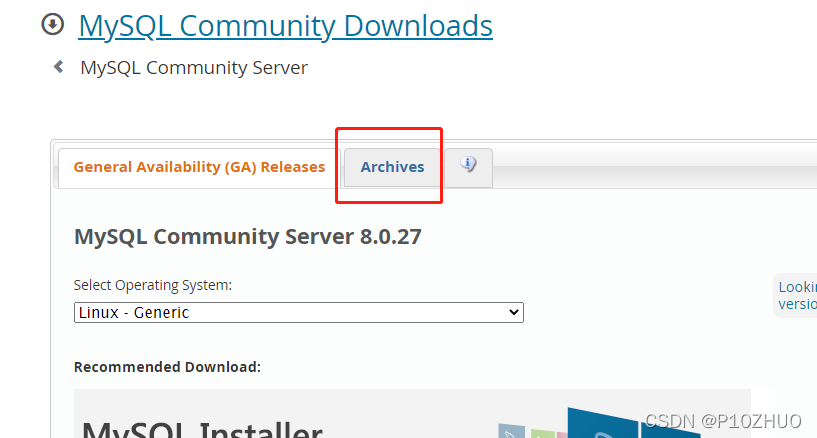Viewport: 817px width, 438px height.
Task: Open the Looking for versions link box
Action: point(795,295)
